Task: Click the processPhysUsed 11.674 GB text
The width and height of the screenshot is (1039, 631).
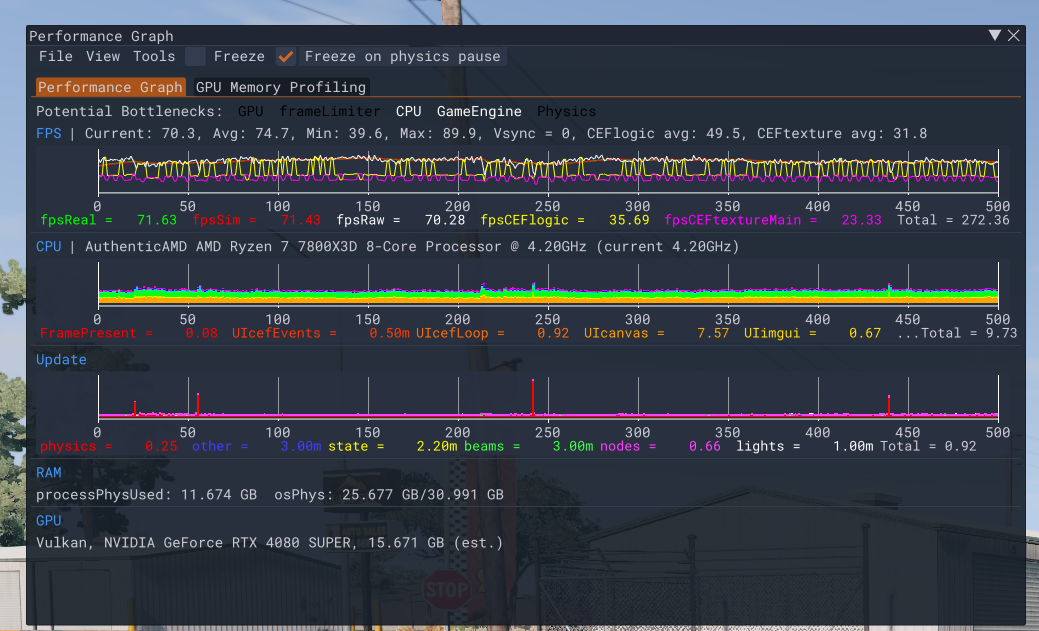Action: click(x=146, y=494)
